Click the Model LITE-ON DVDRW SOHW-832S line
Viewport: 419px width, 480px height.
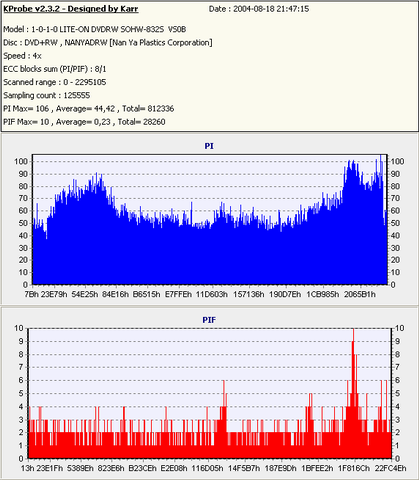coord(95,29)
